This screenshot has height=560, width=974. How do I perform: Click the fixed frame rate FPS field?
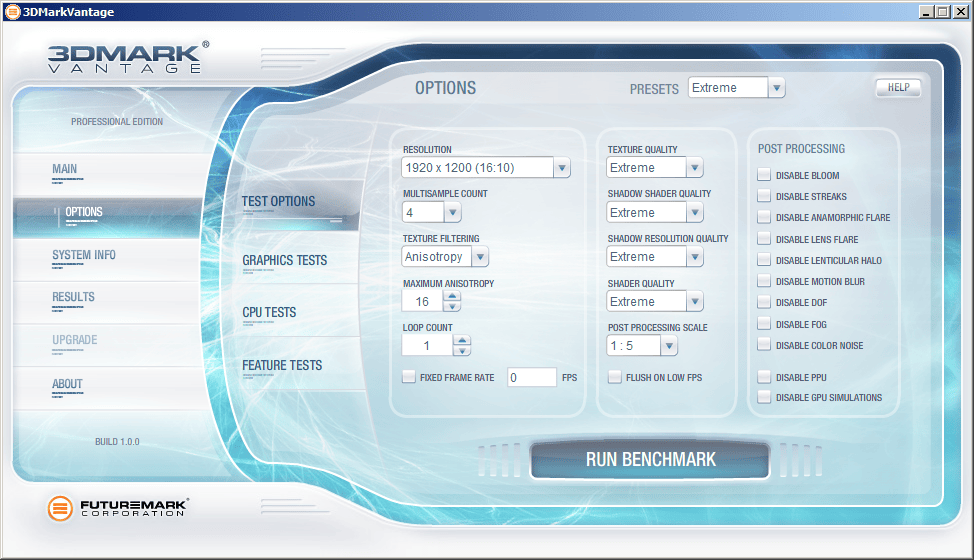click(532, 377)
